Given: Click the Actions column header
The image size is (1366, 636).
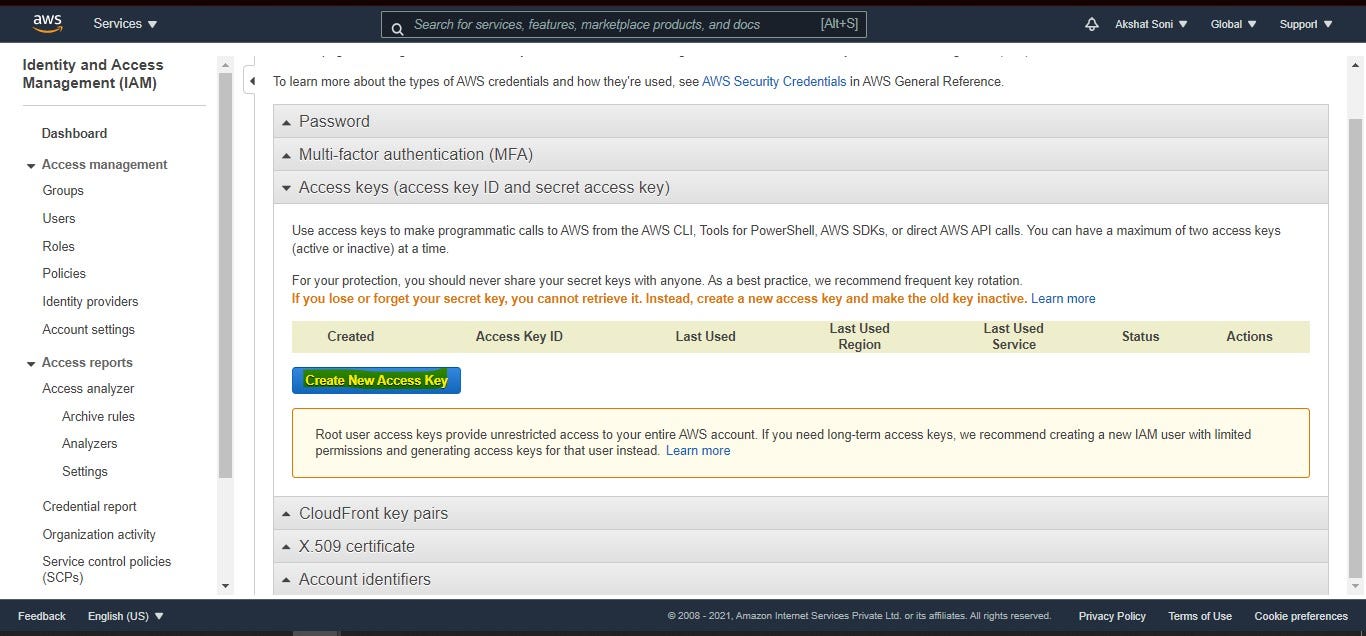Looking at the screenshot, I should click(1249, 336).
